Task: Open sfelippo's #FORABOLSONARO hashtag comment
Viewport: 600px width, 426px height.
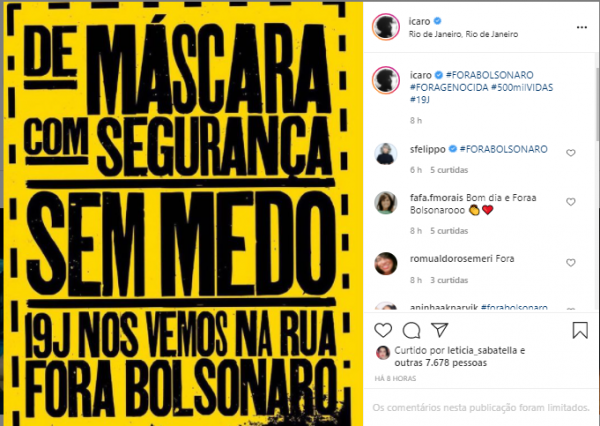Action: pyautogui.click(x=503, y=149)
